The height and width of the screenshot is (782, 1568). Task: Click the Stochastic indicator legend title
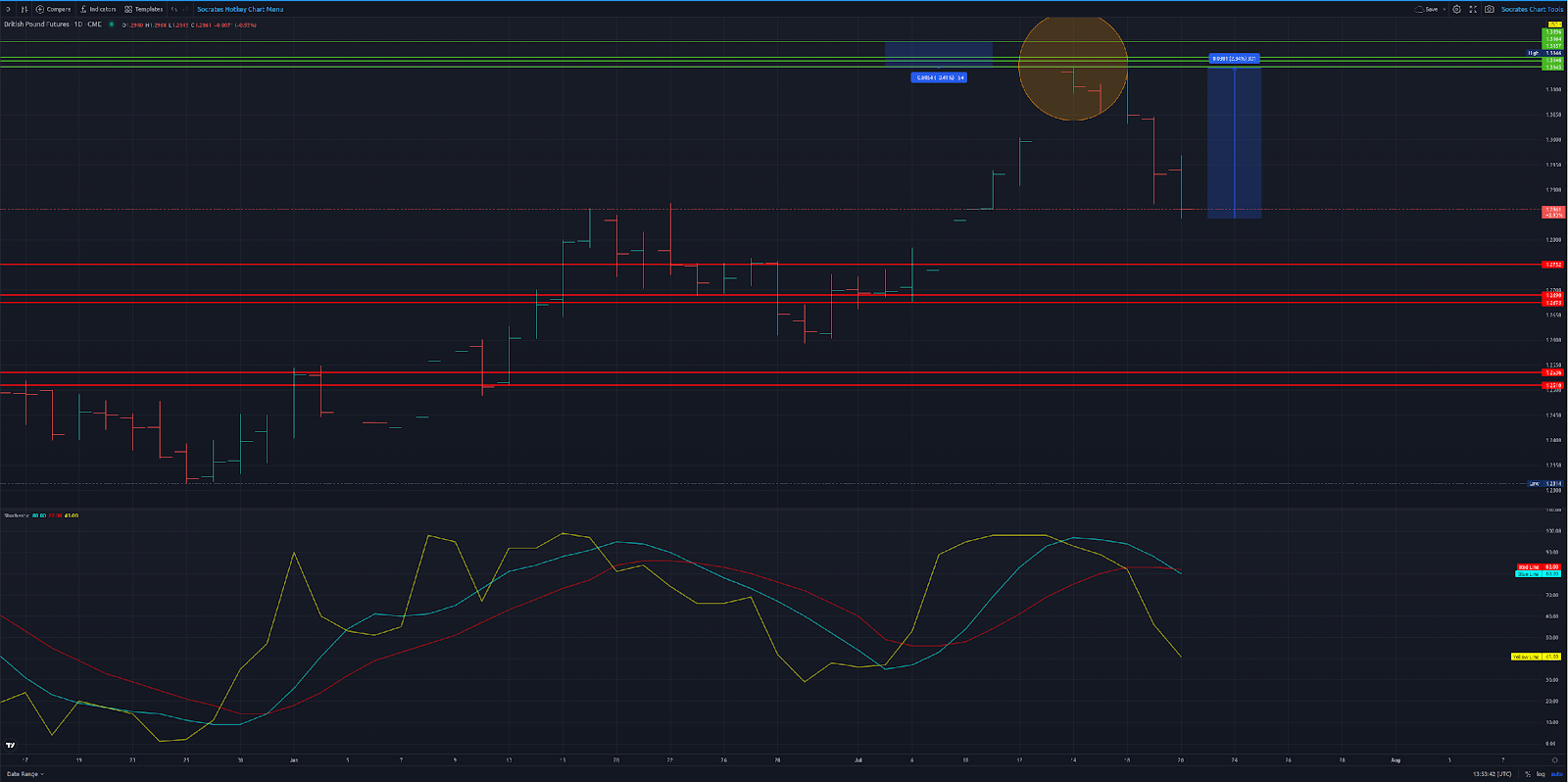(16, 515)
